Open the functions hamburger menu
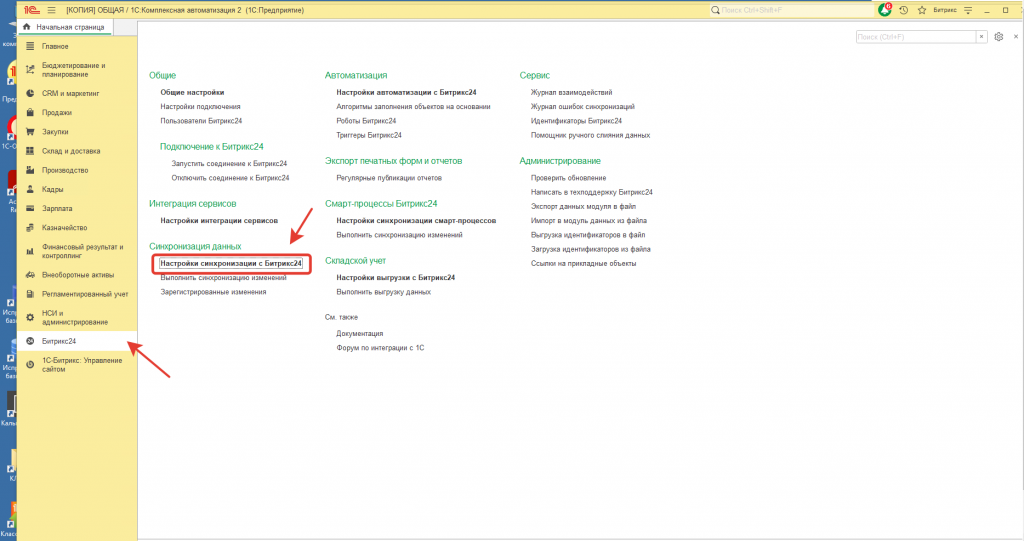1024x541 pixels. click(52, 10)
